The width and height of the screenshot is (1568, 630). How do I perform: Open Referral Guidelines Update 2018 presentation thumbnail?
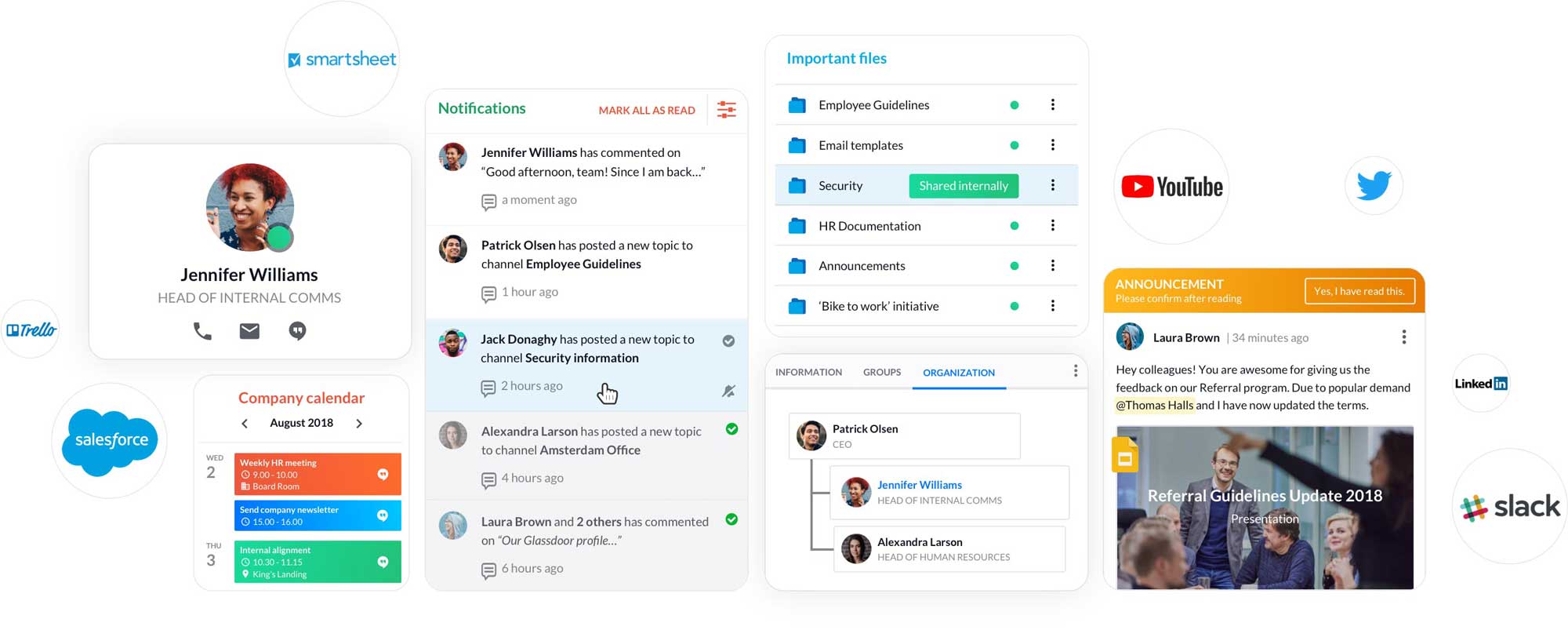[1264, 507]
